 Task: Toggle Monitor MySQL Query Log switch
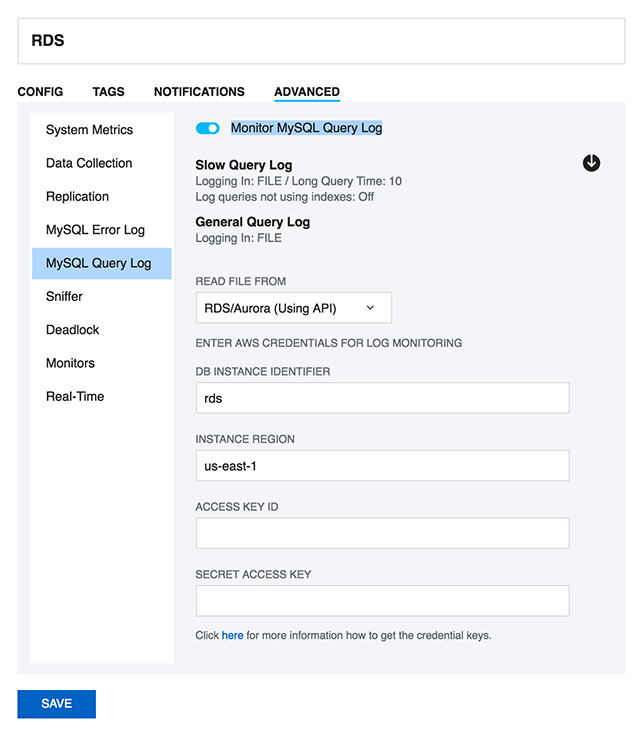point(207,128)
